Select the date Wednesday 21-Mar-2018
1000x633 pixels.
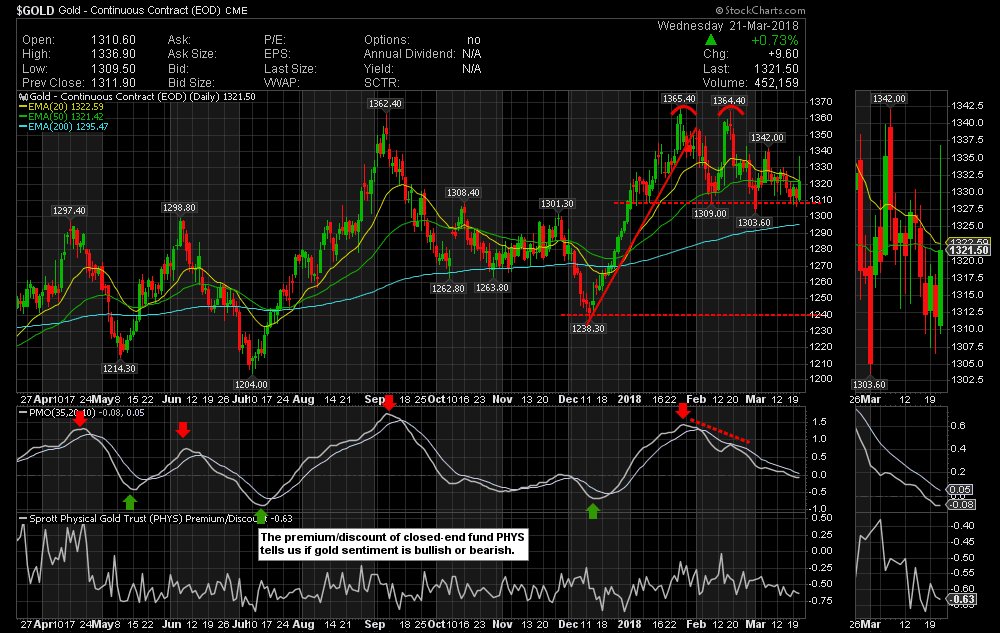[728, 25]
